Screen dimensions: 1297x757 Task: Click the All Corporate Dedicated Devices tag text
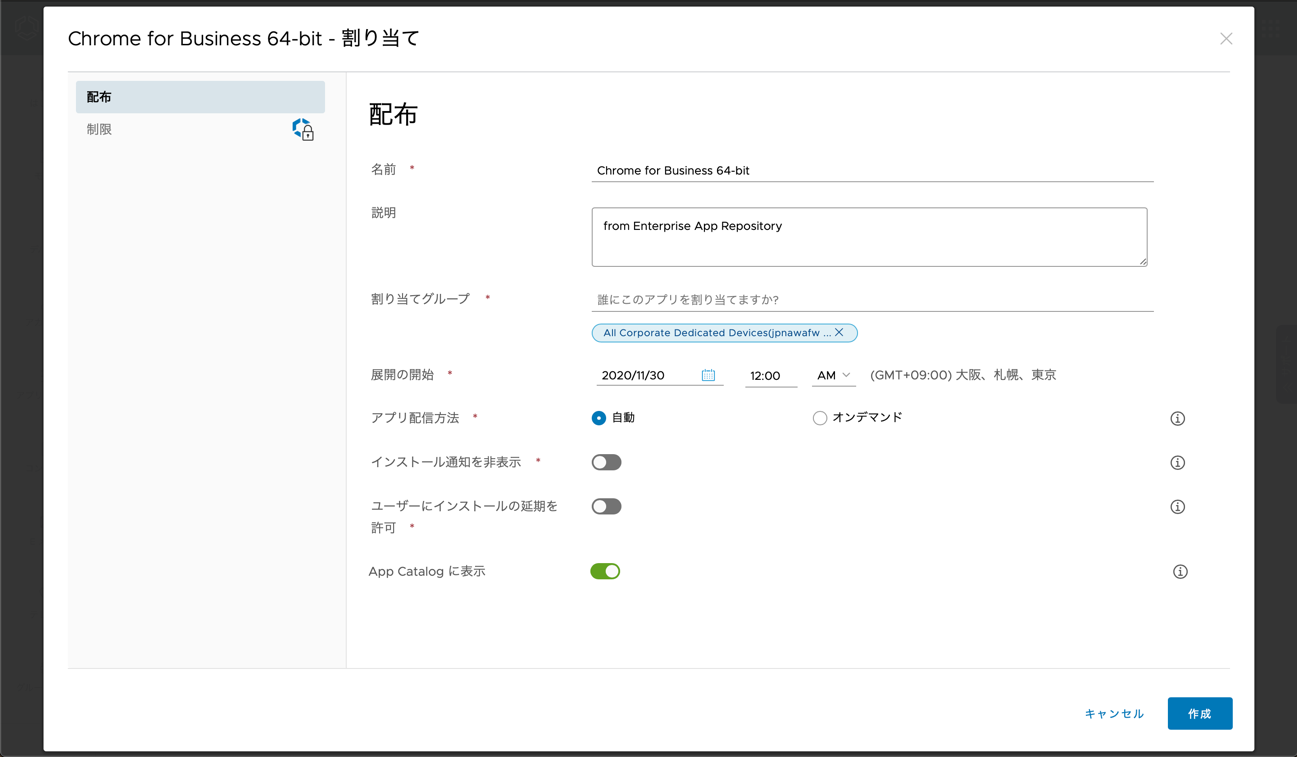click(x=716, y=333)
